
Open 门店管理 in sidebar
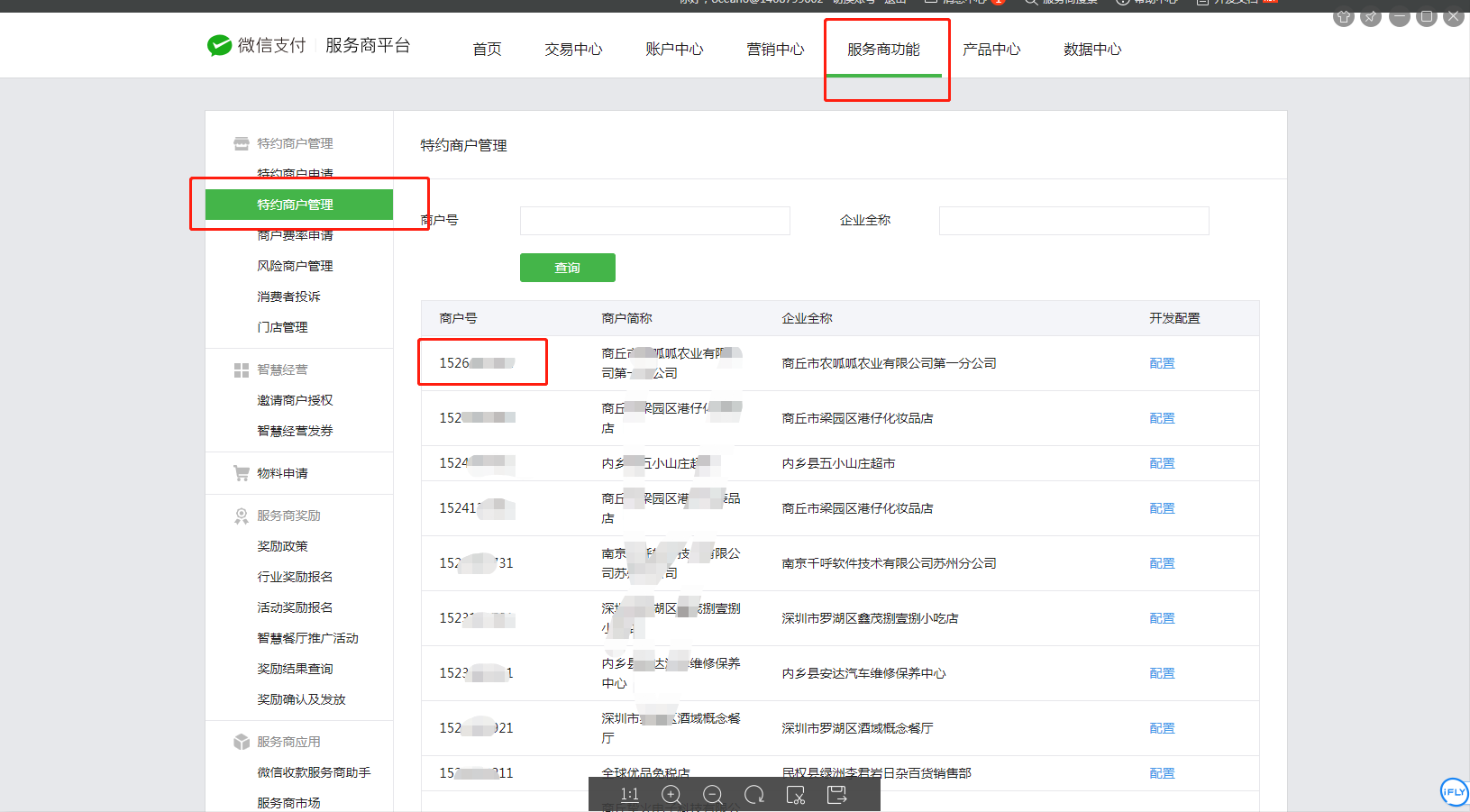282,327
